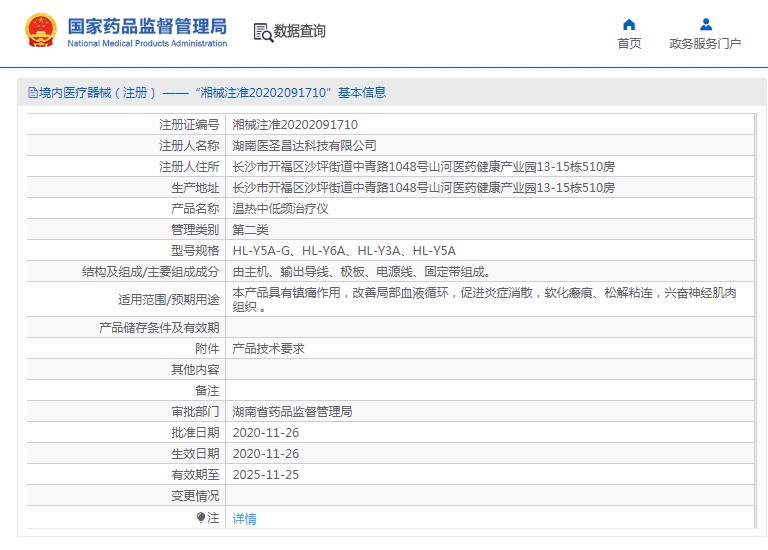The width and height of the screenshot is (768, 550).
Task: Click the management category 第二类 value
Action: pos(250,230)
